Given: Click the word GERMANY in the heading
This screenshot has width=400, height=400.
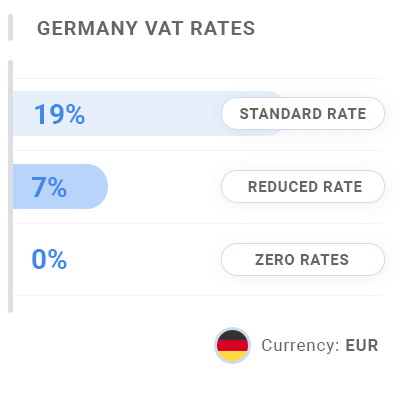Looking at the screenshot, I should [x=87, y=28].
